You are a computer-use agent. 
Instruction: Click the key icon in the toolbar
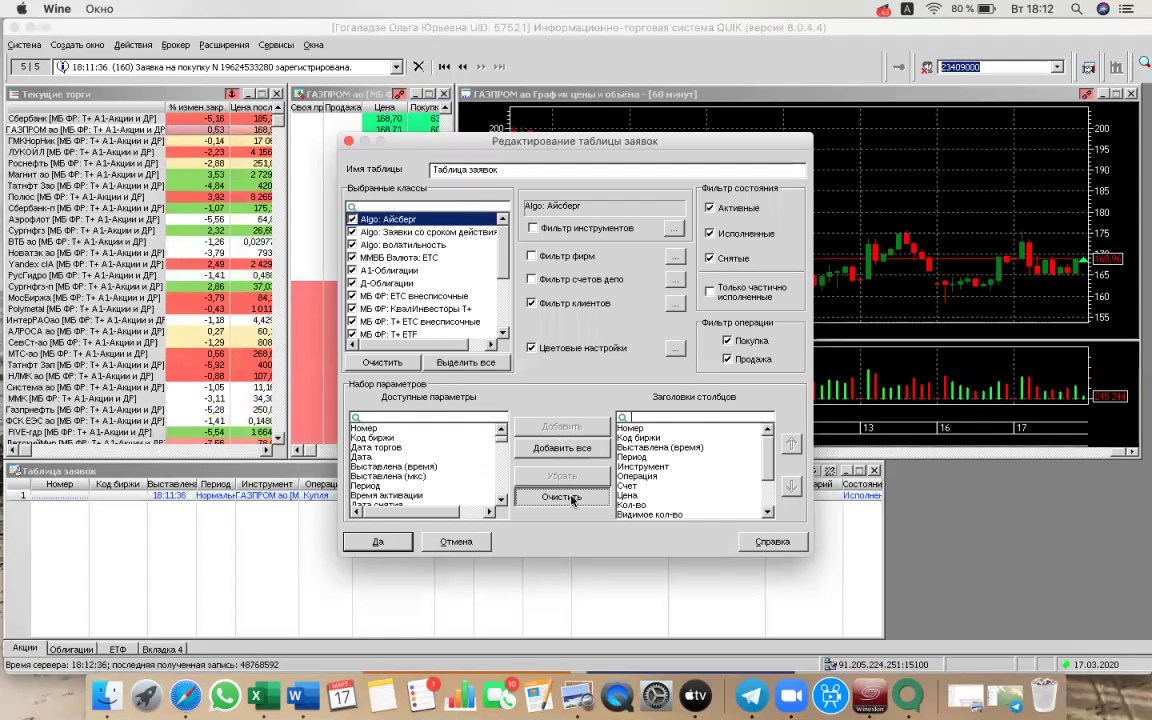click(x=899, y=67)
